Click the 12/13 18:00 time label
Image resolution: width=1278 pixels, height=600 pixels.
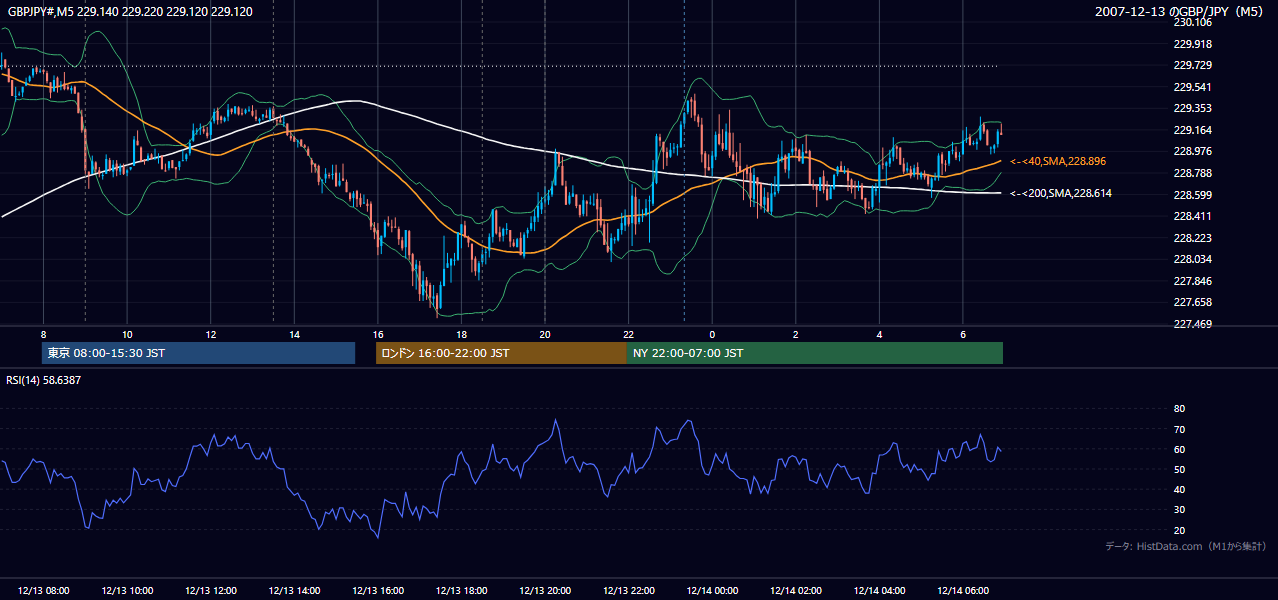[x=461, y=591]
